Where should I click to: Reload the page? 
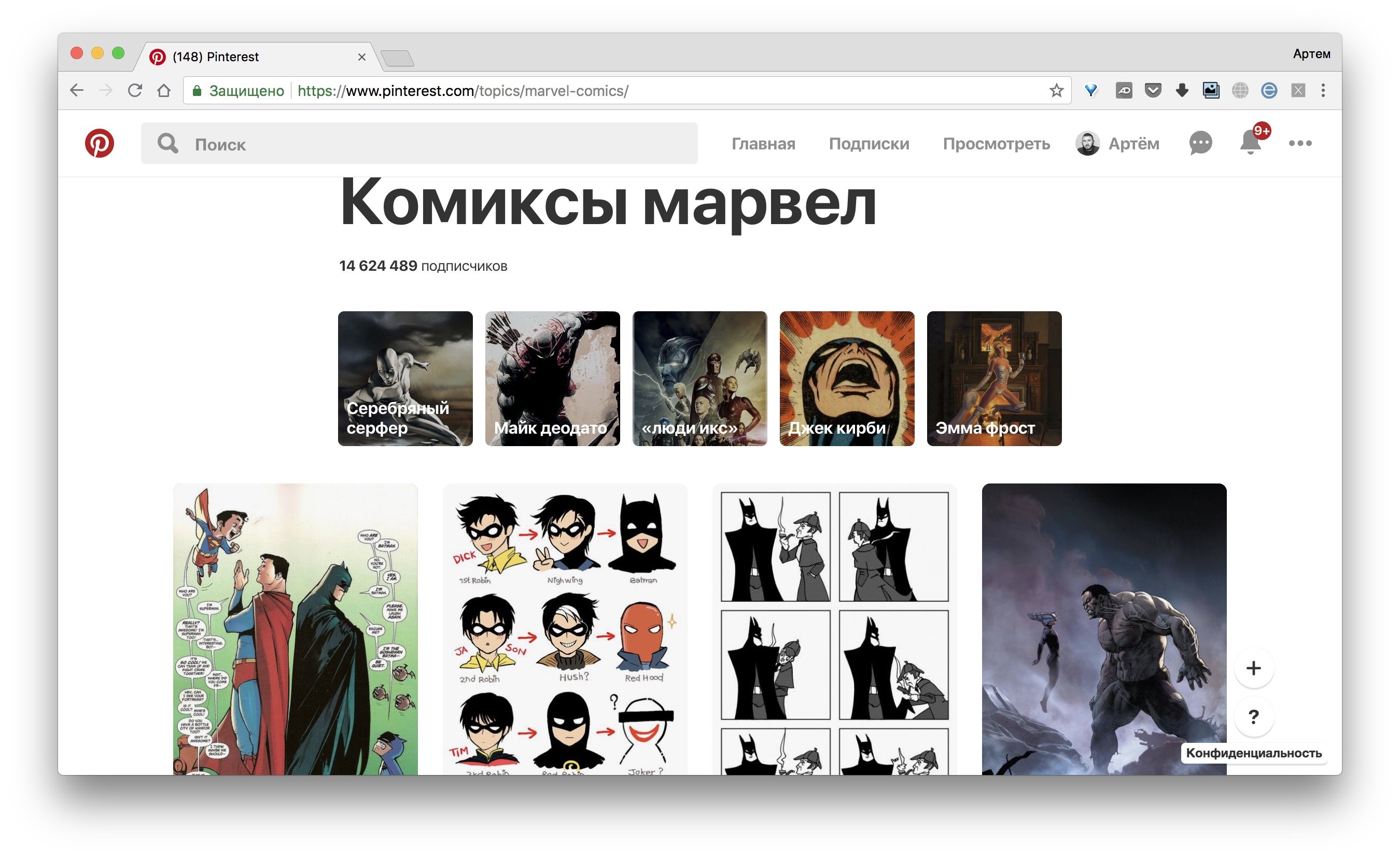click(x=135, y=90)
